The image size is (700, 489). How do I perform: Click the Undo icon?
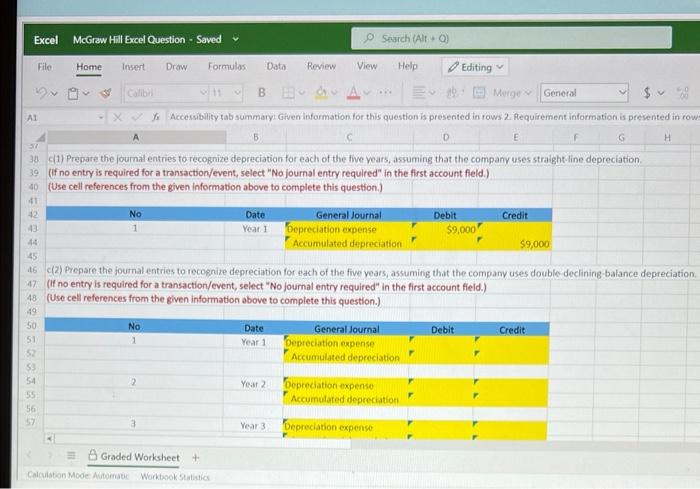click(42, 92)
